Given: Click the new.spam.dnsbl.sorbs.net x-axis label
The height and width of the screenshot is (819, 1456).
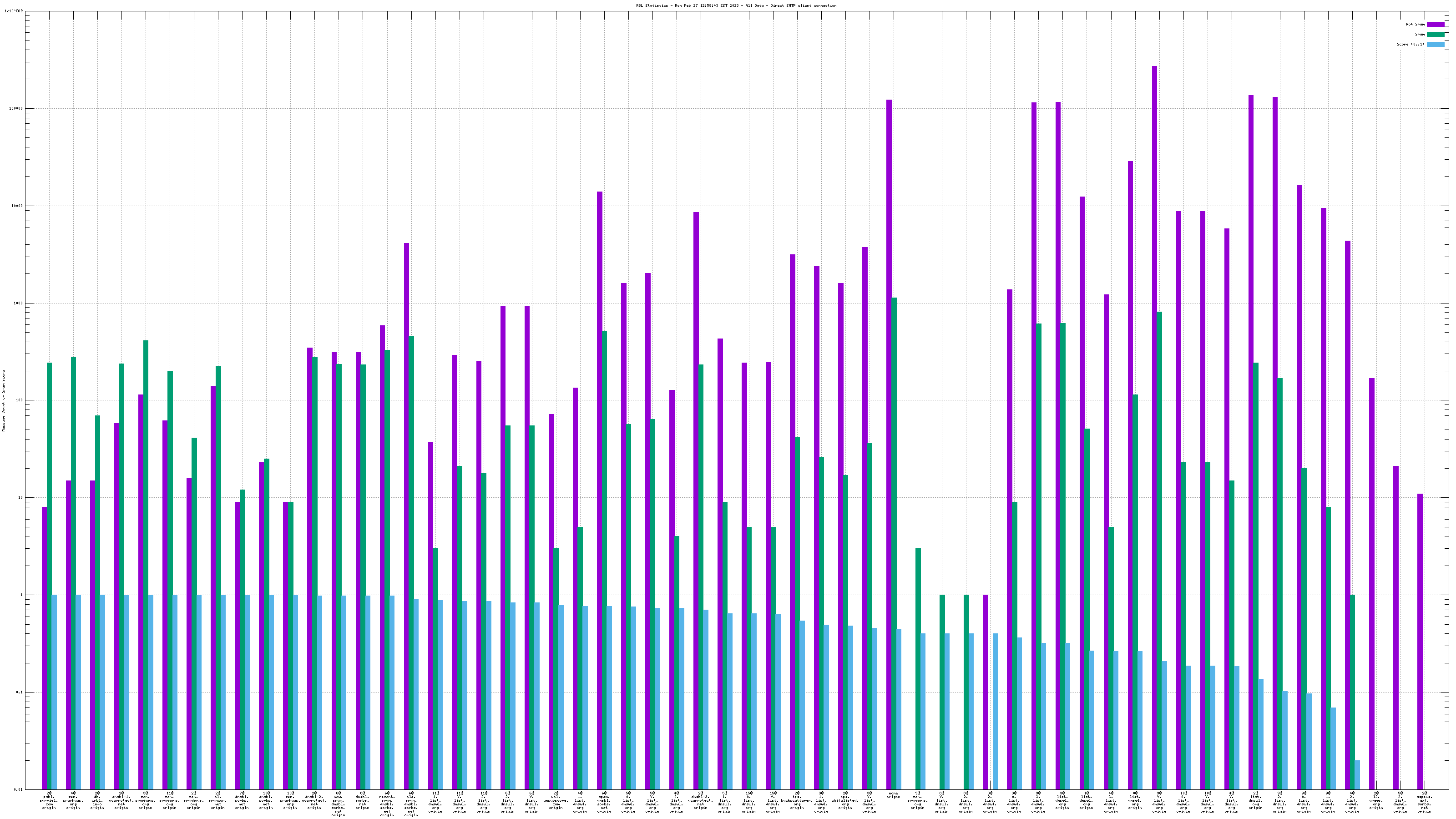Looking at the screenshot, I should [x=339, y=804].
